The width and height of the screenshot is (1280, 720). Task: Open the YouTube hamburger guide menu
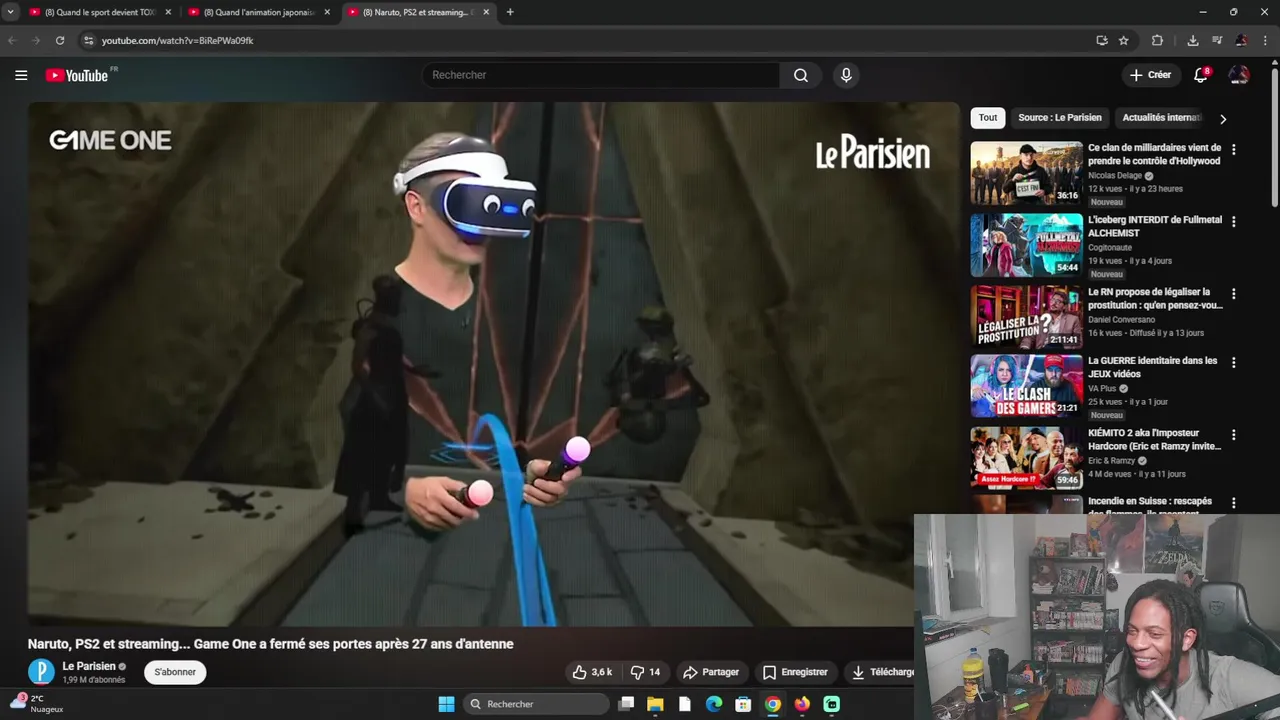tap(21, 75)
